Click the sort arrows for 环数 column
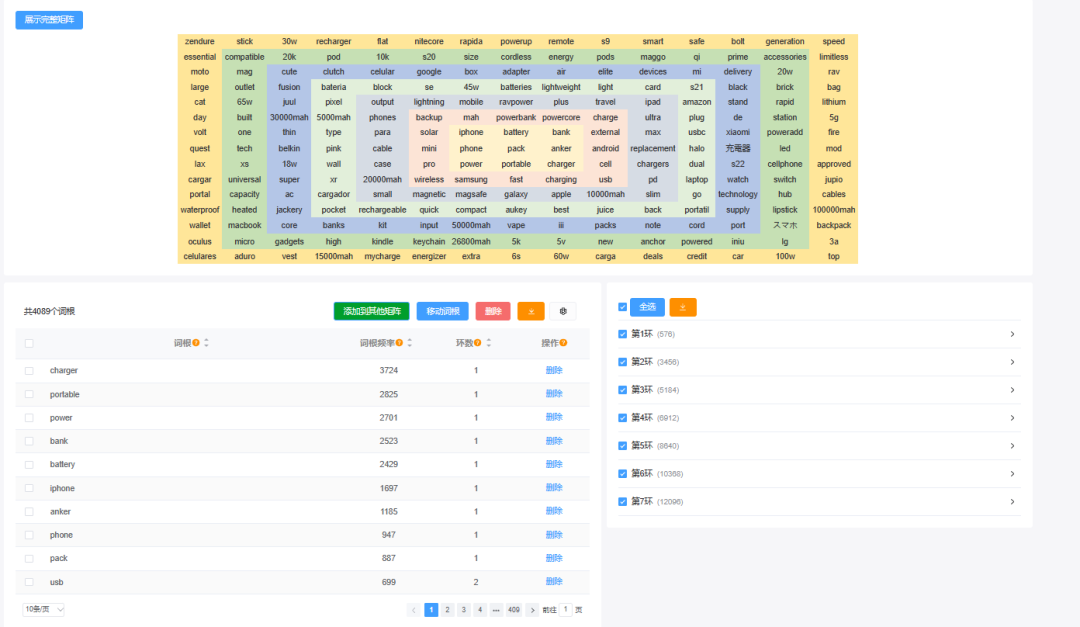1080x627 pixels. pyautogui.click(x=490, y=343)
